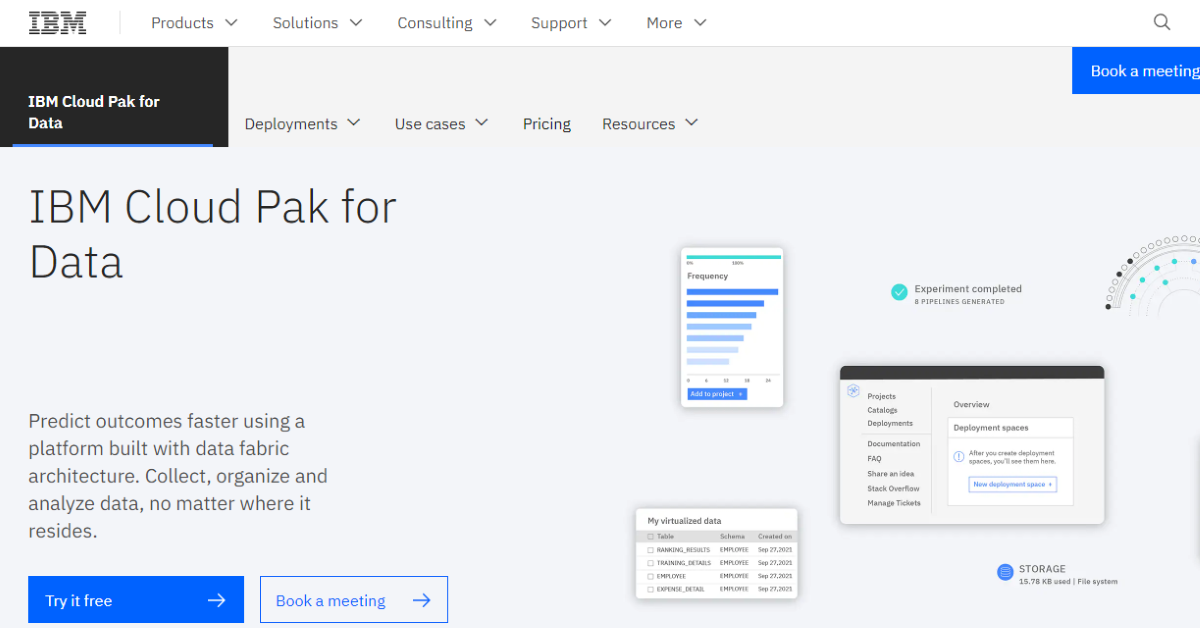1200x628 pixels.
Task: Tick the EXPENSE_DETAIL row checkbox
Action: (650, 589)
